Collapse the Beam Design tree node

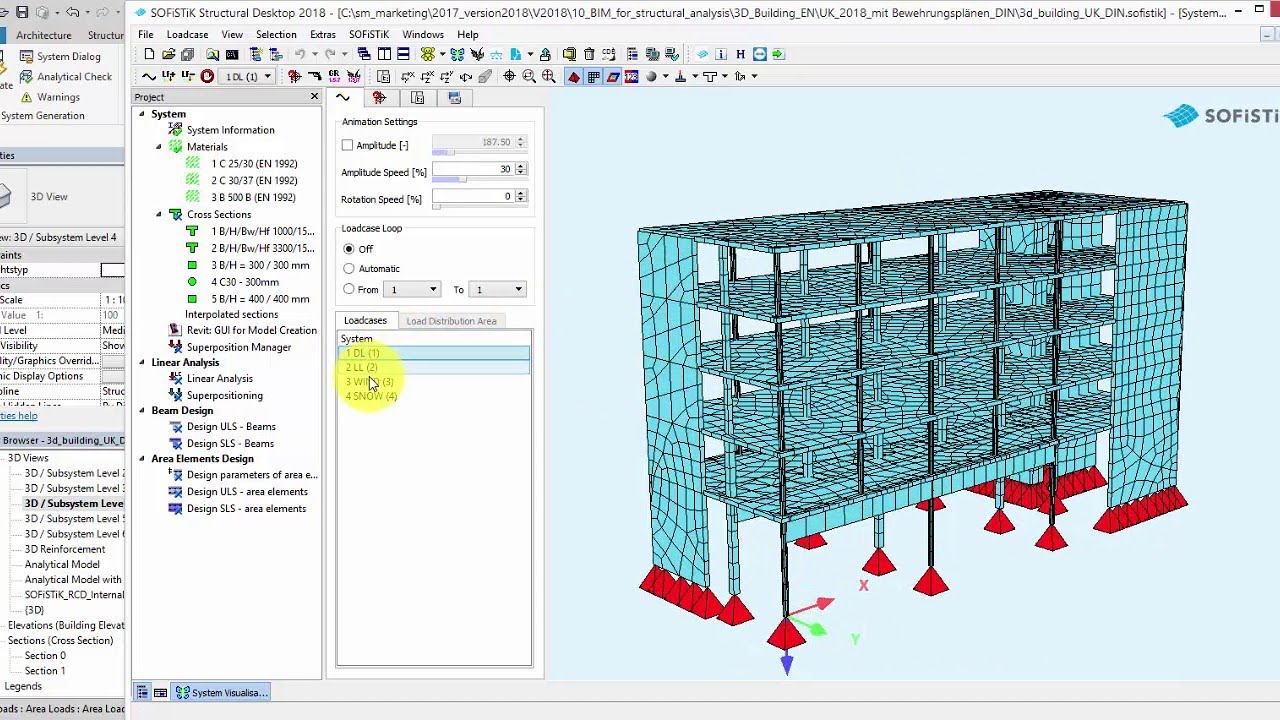(x=141, y=410)
